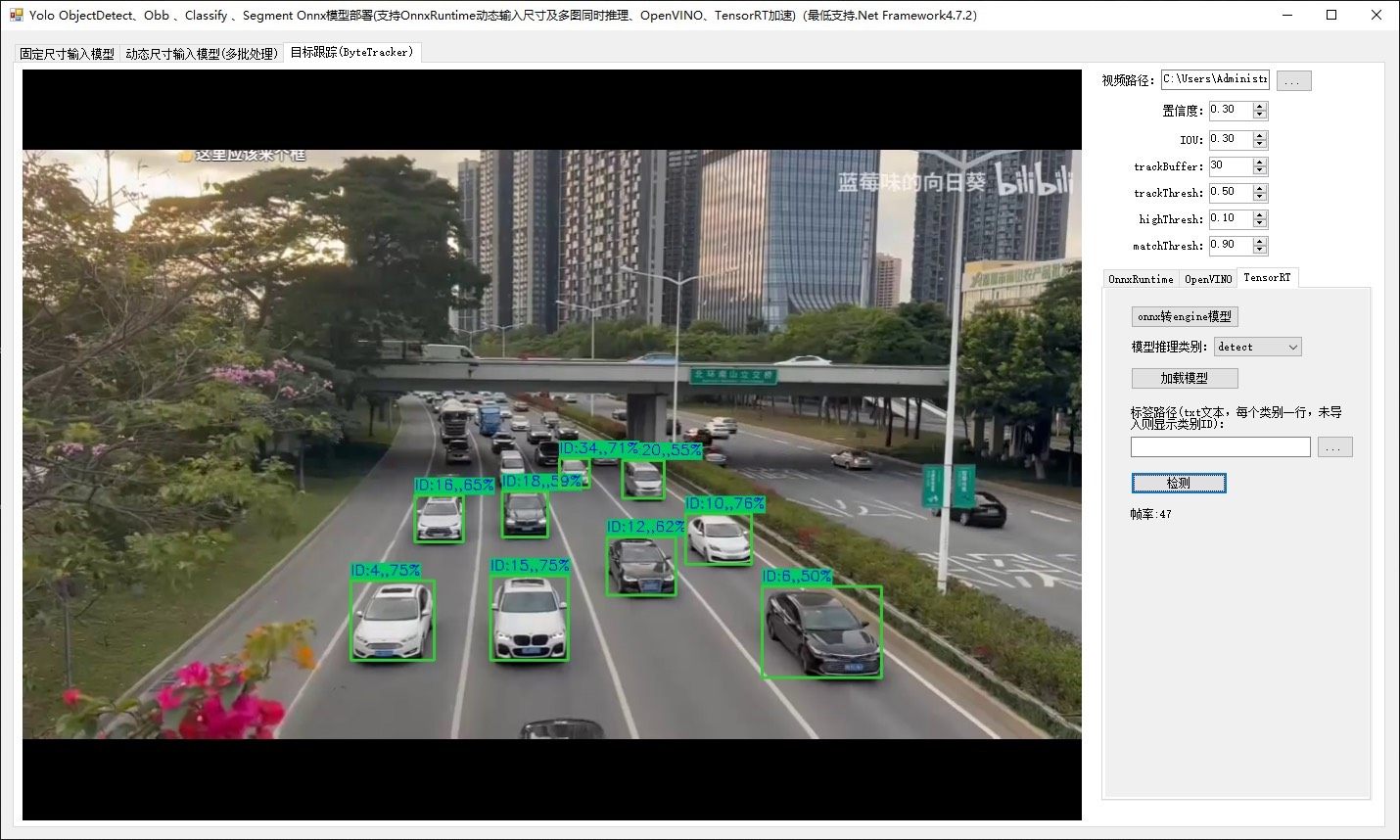
Task: Open the 动态尺寸输入模型(多批处理) tab
Action: pyautogui.click(x=202, y=54)
